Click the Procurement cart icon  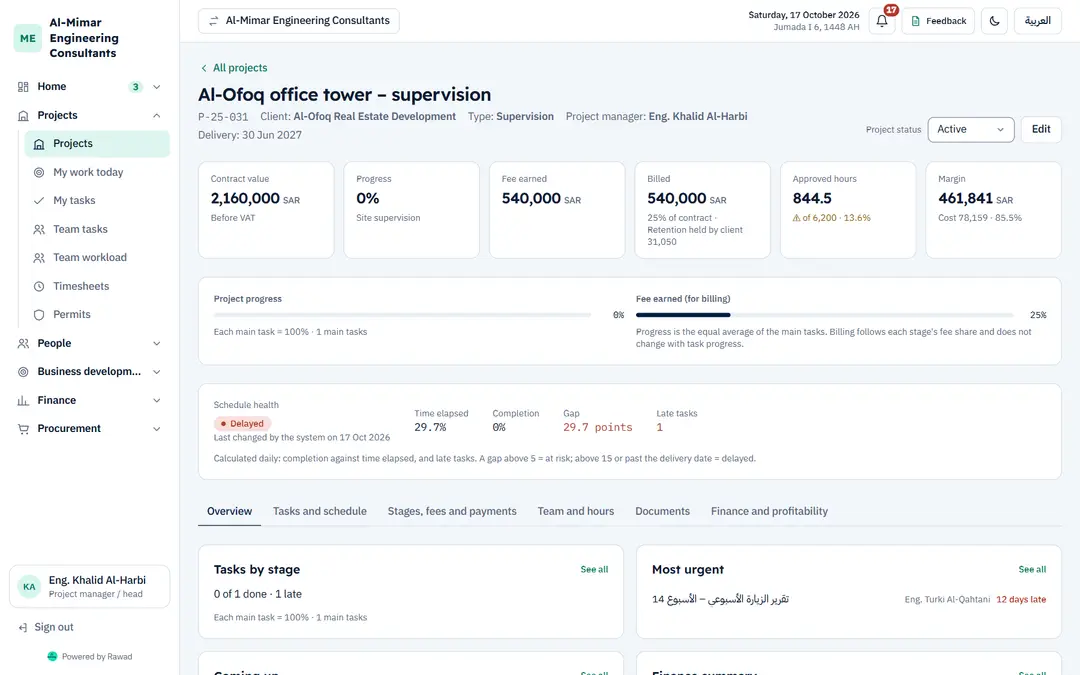click(x=23, y=428)
